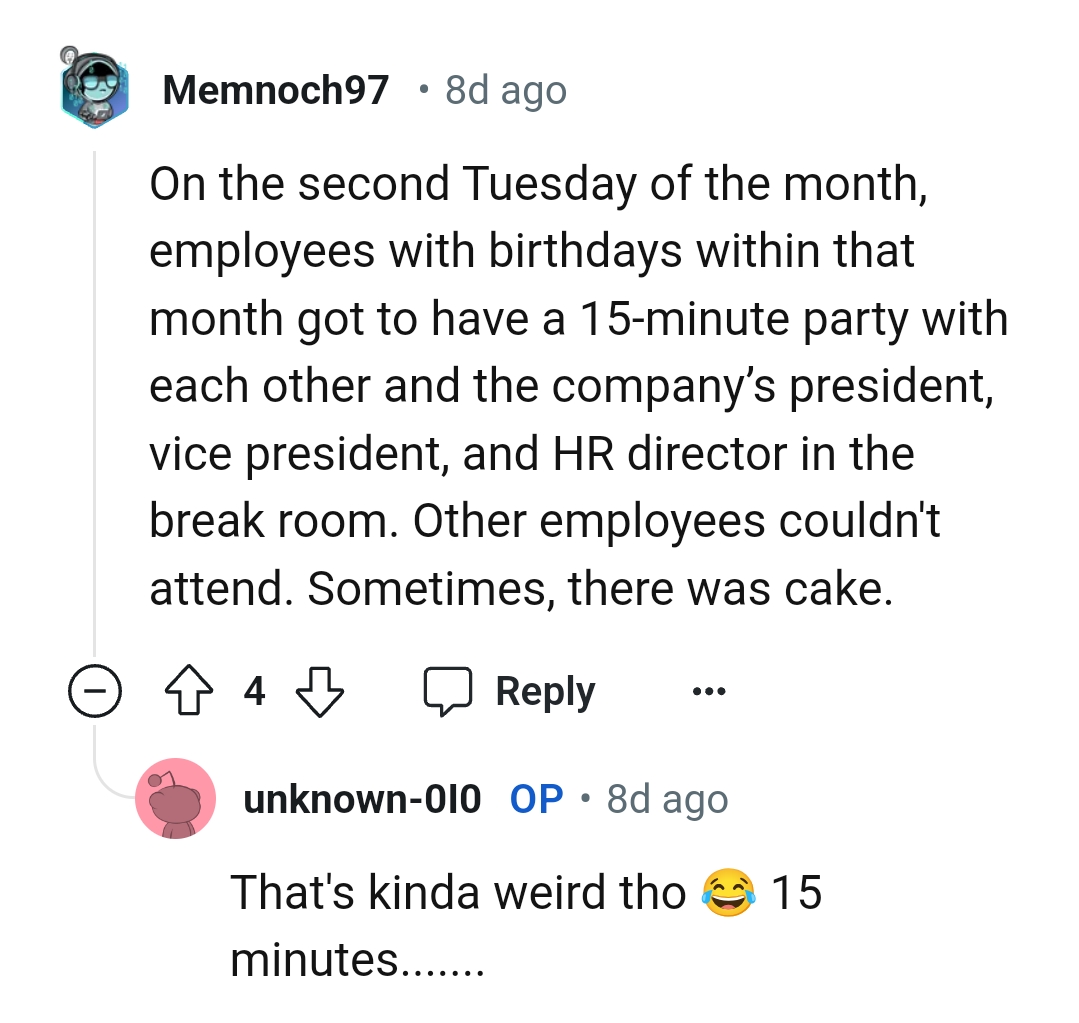
Task: Click the 8d ago timestamp on OP's reply
Action: coord(666,798)
